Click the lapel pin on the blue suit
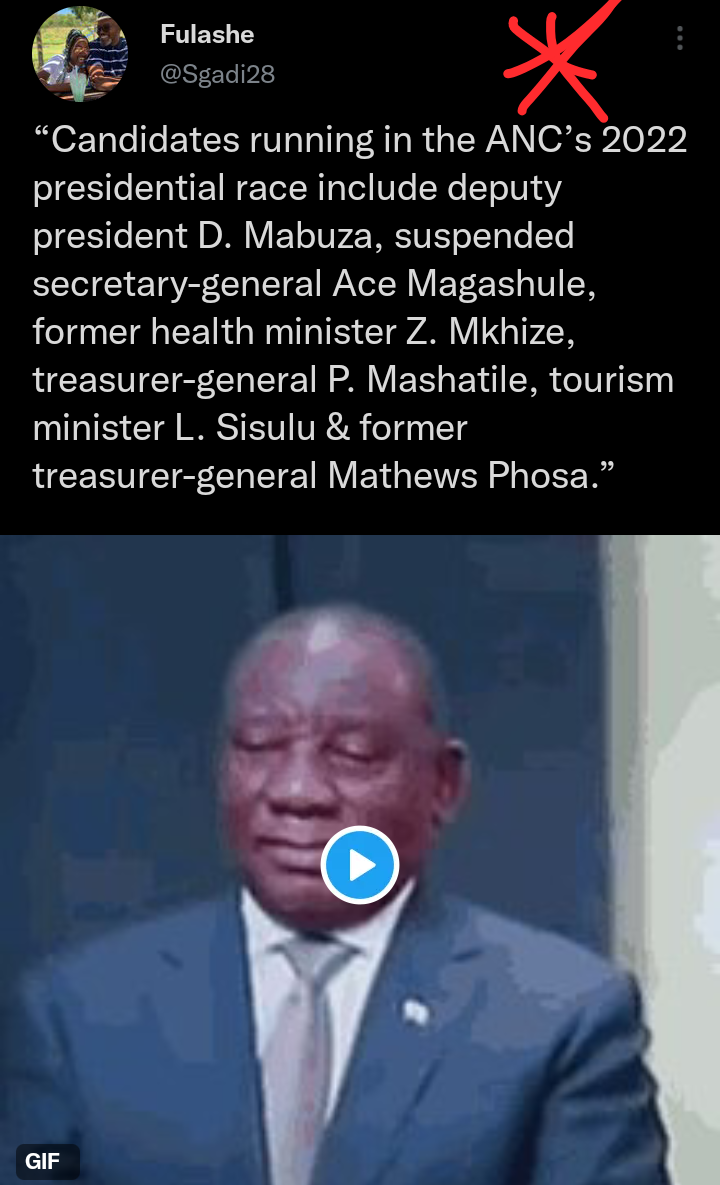 (x=415, y=1012)
